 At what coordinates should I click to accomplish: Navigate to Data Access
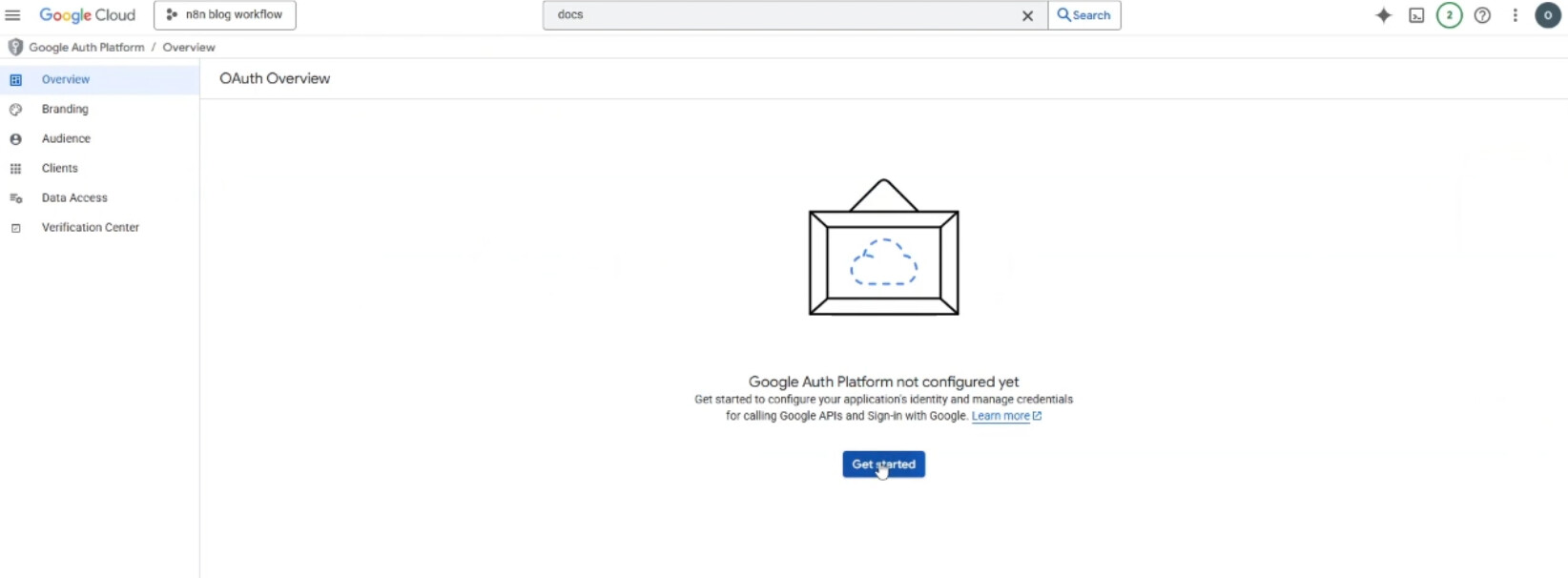[74, 198]
